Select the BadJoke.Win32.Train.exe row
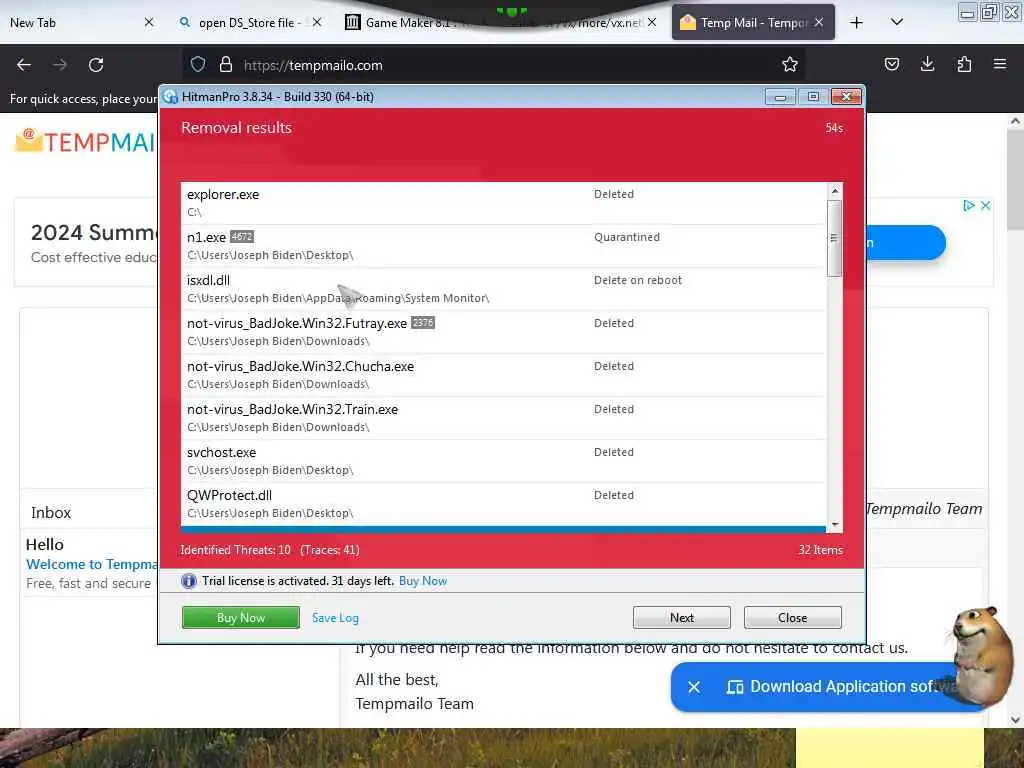Screen dimensions: 1024x768 coord(503,419)
